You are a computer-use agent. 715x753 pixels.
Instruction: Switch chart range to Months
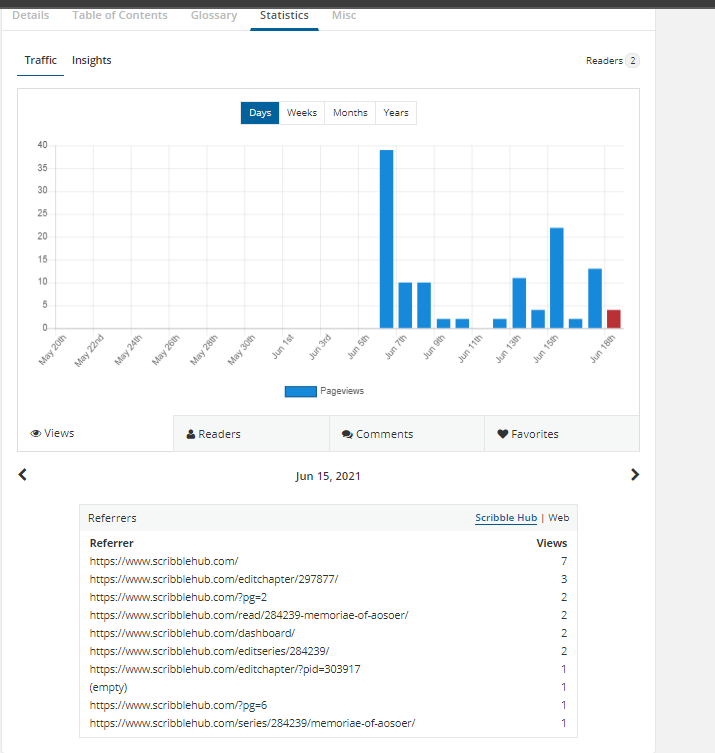350,113
